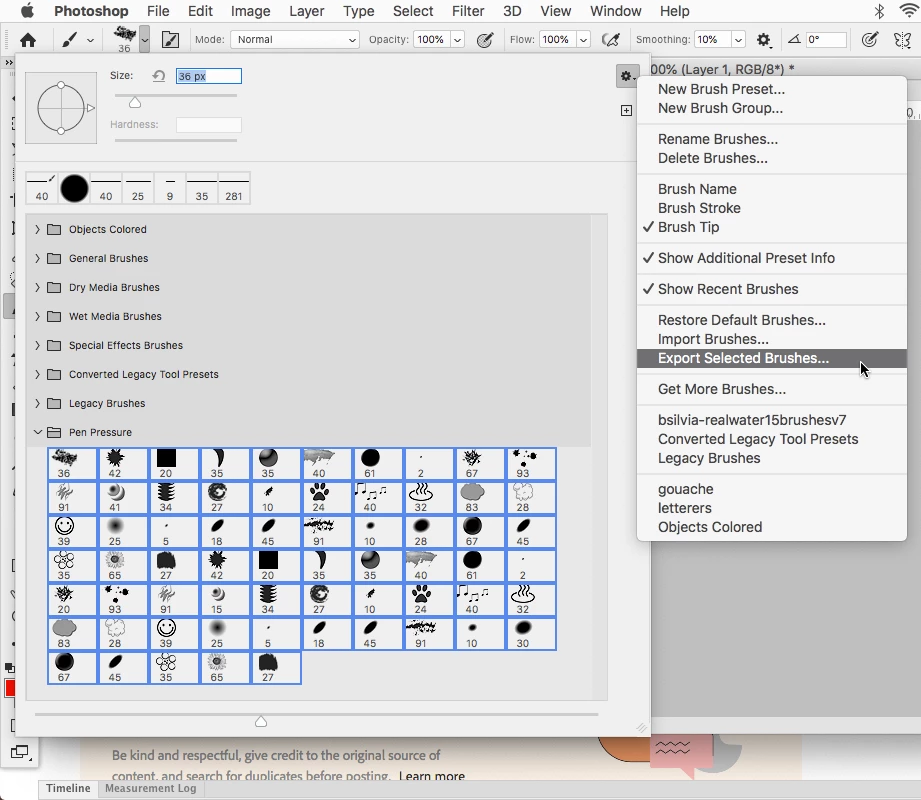The height and width of the screenshot is (800, 921).
Task: Follow the Learn more link
Action: point(432,776)
